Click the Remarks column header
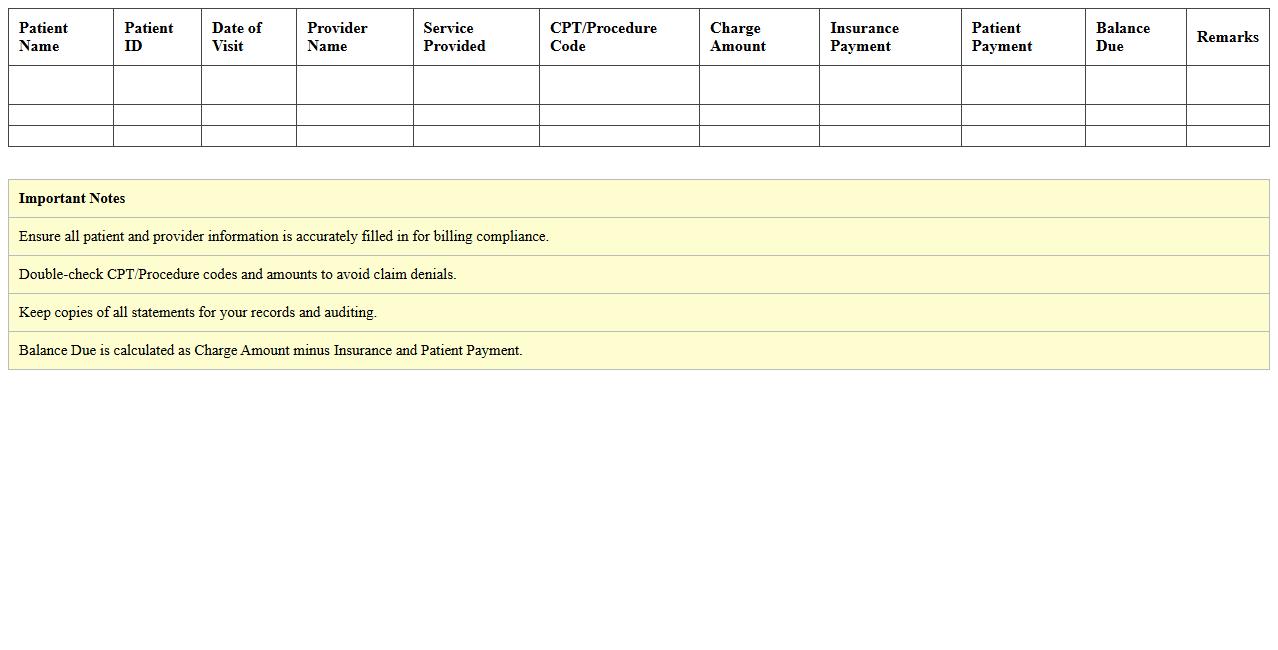This screenshot has height=650, width=1278. tap(1227, 37)
